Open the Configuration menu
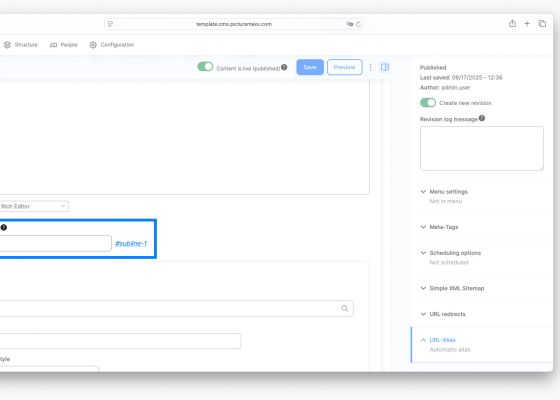Viewport: 560px width, 400px height. [112, 45]
